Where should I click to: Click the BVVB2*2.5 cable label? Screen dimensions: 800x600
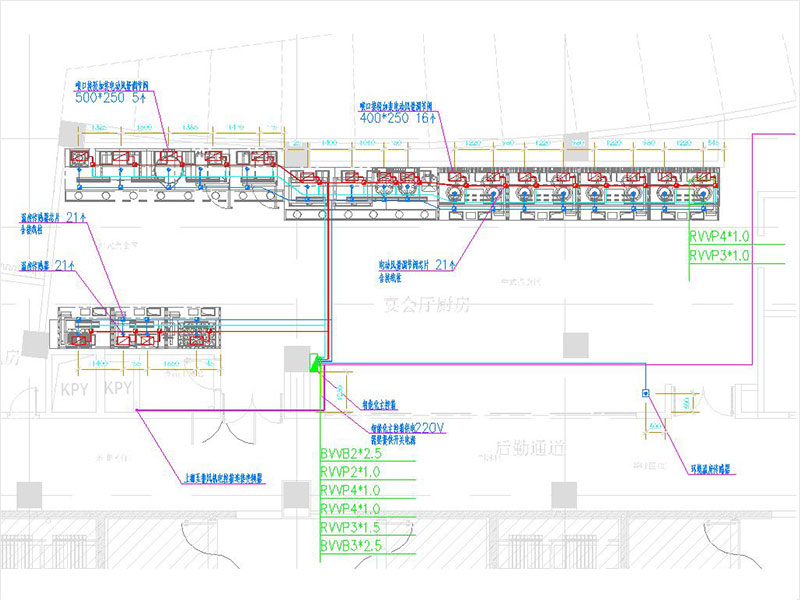point(351,454)
